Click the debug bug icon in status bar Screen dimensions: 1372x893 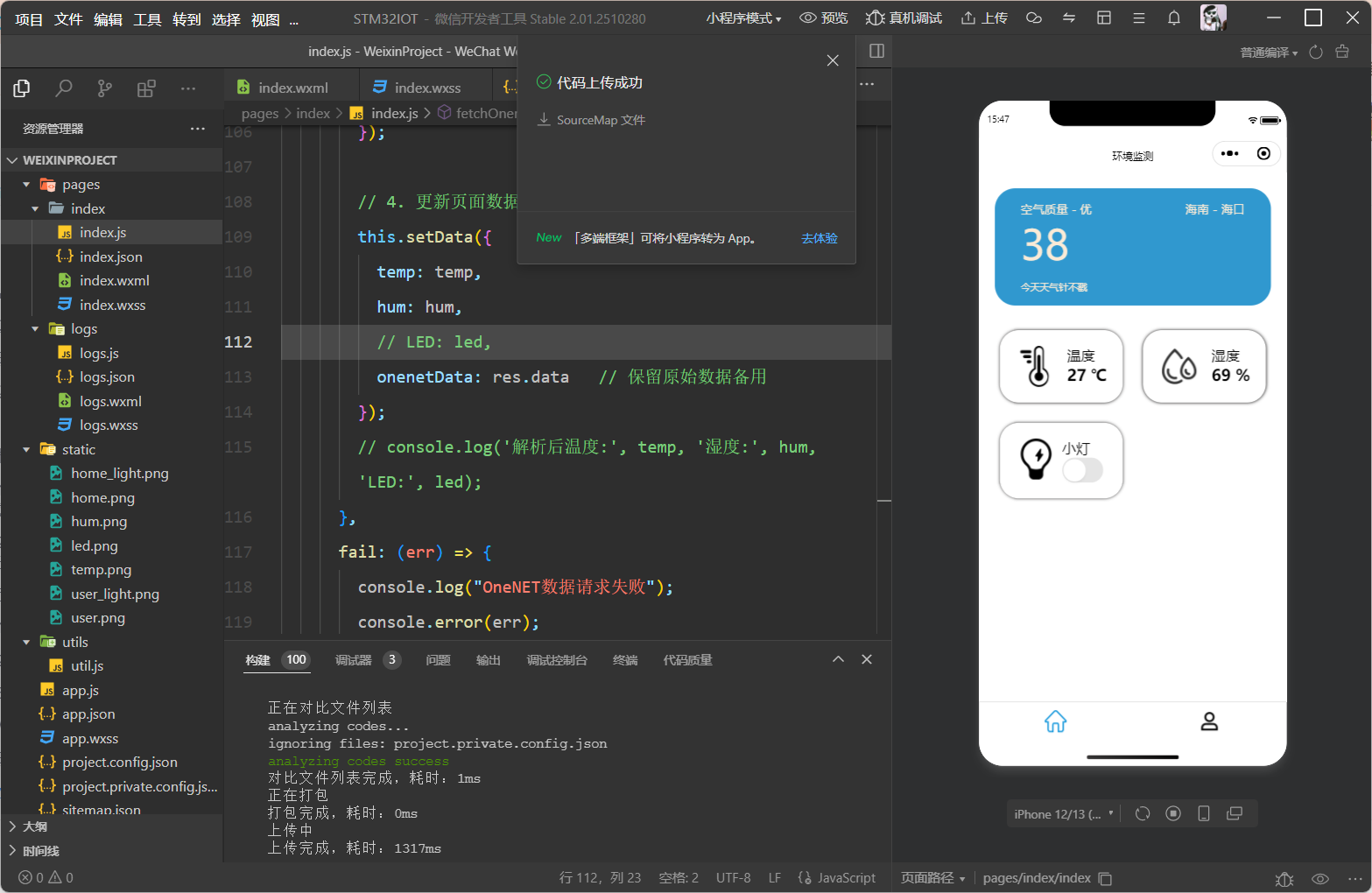[x=1284, y=879]
